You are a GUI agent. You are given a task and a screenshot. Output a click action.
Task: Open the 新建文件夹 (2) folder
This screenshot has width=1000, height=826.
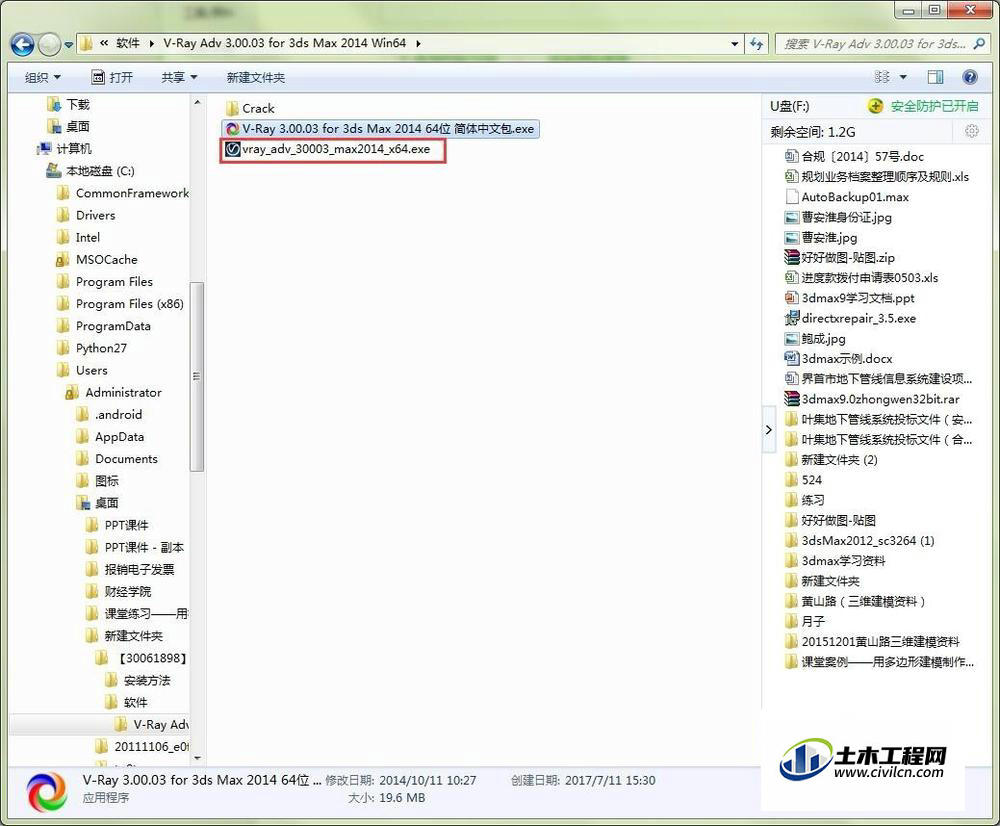(831, 460)
